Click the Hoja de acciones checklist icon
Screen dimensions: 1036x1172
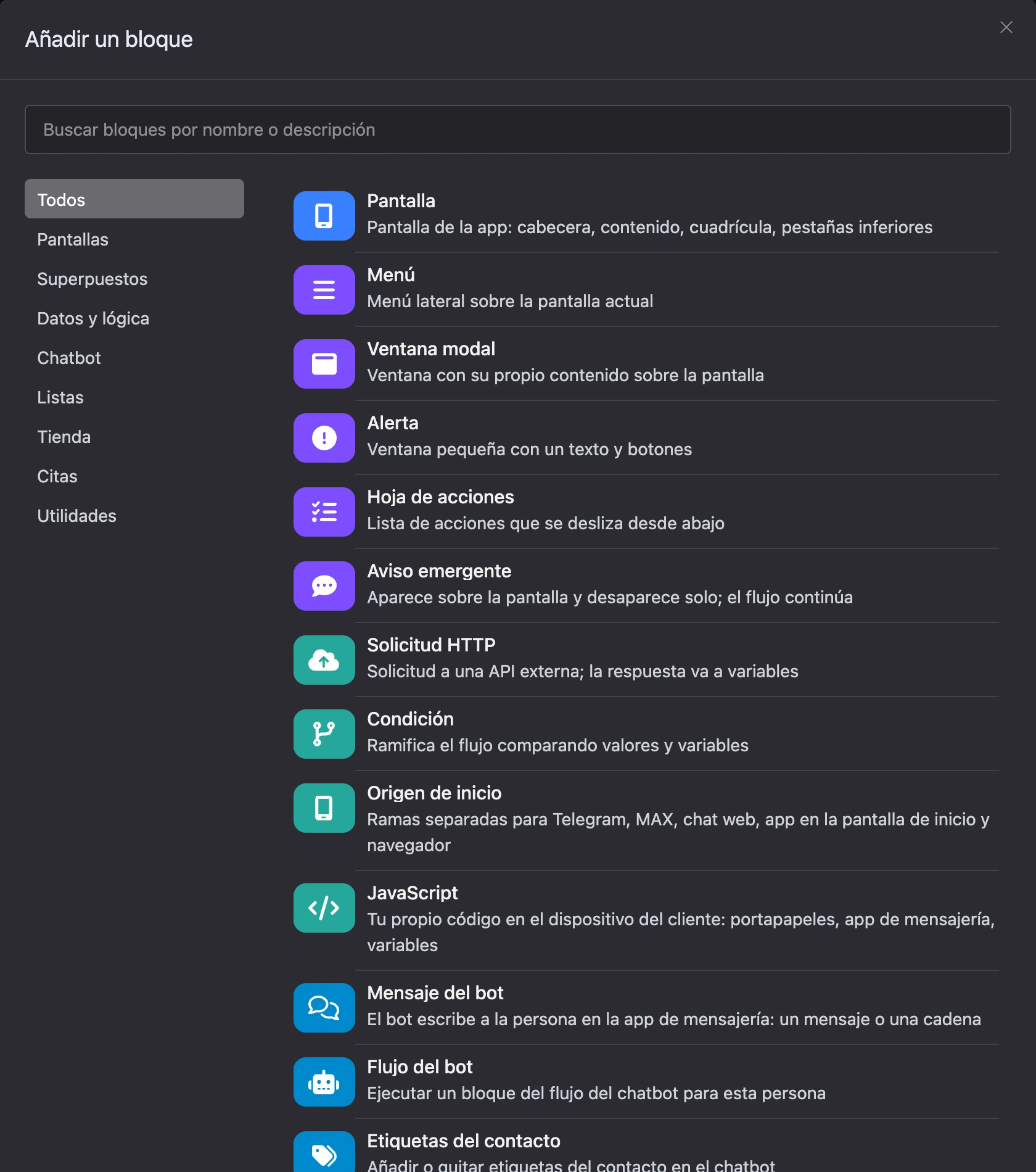[324, 512]
